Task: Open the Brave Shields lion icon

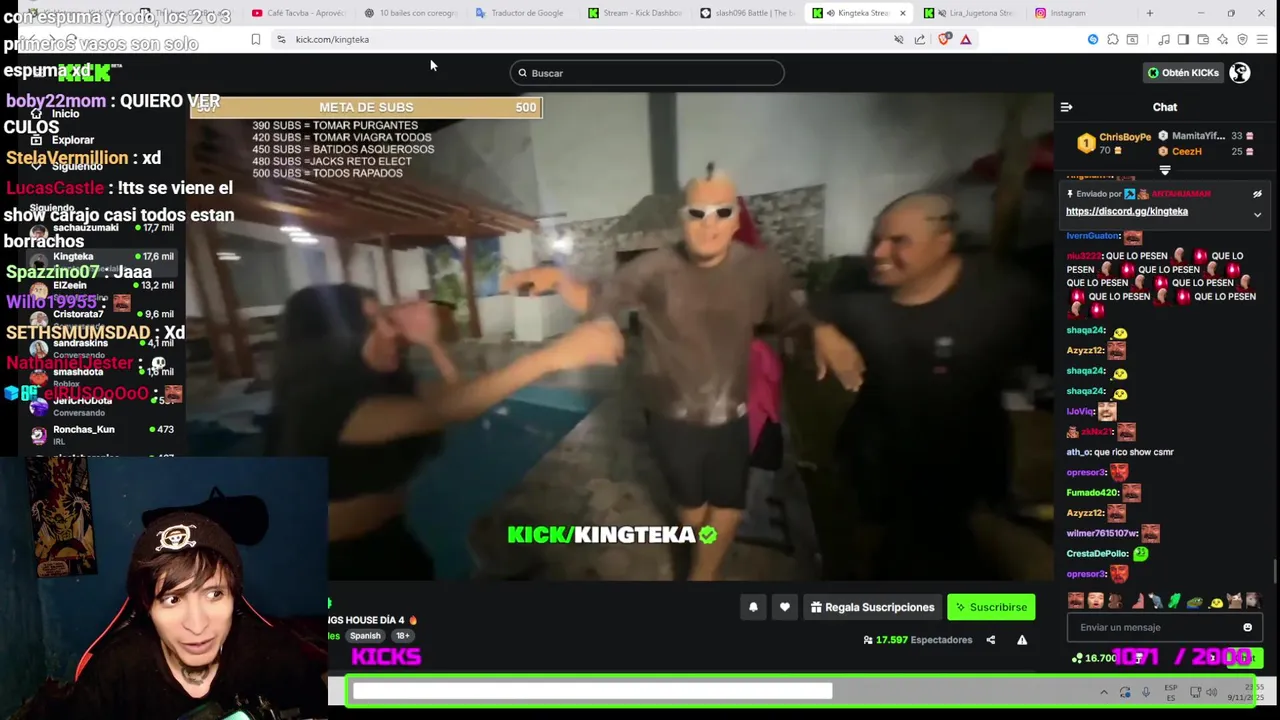Action: (944, 39)
